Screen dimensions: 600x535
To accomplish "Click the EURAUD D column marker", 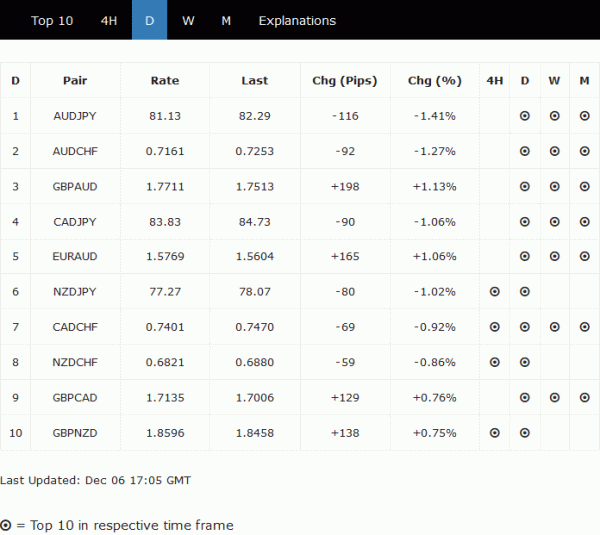I will coord(525,256).
